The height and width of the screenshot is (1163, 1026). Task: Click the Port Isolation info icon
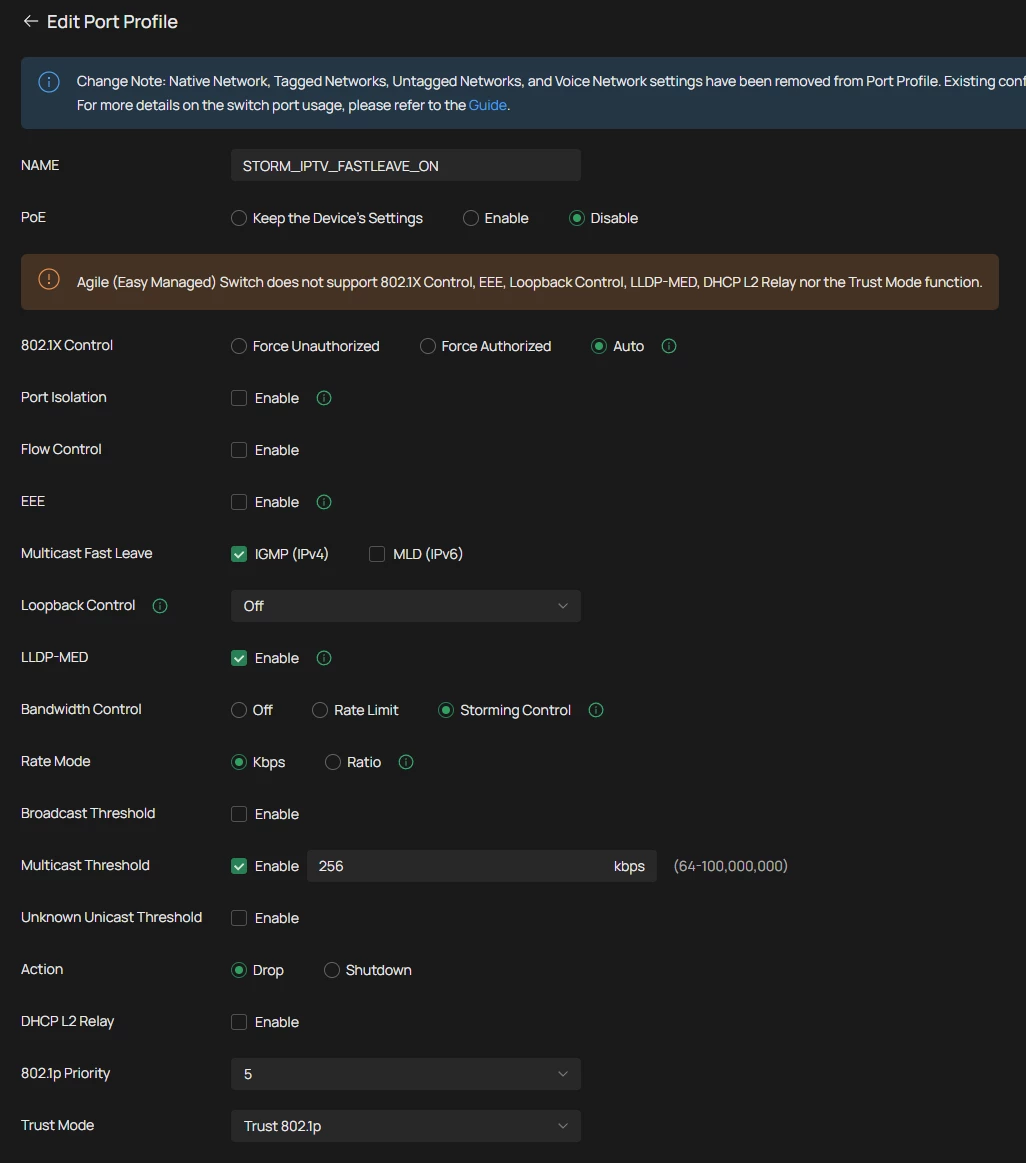tap(324, 398)
